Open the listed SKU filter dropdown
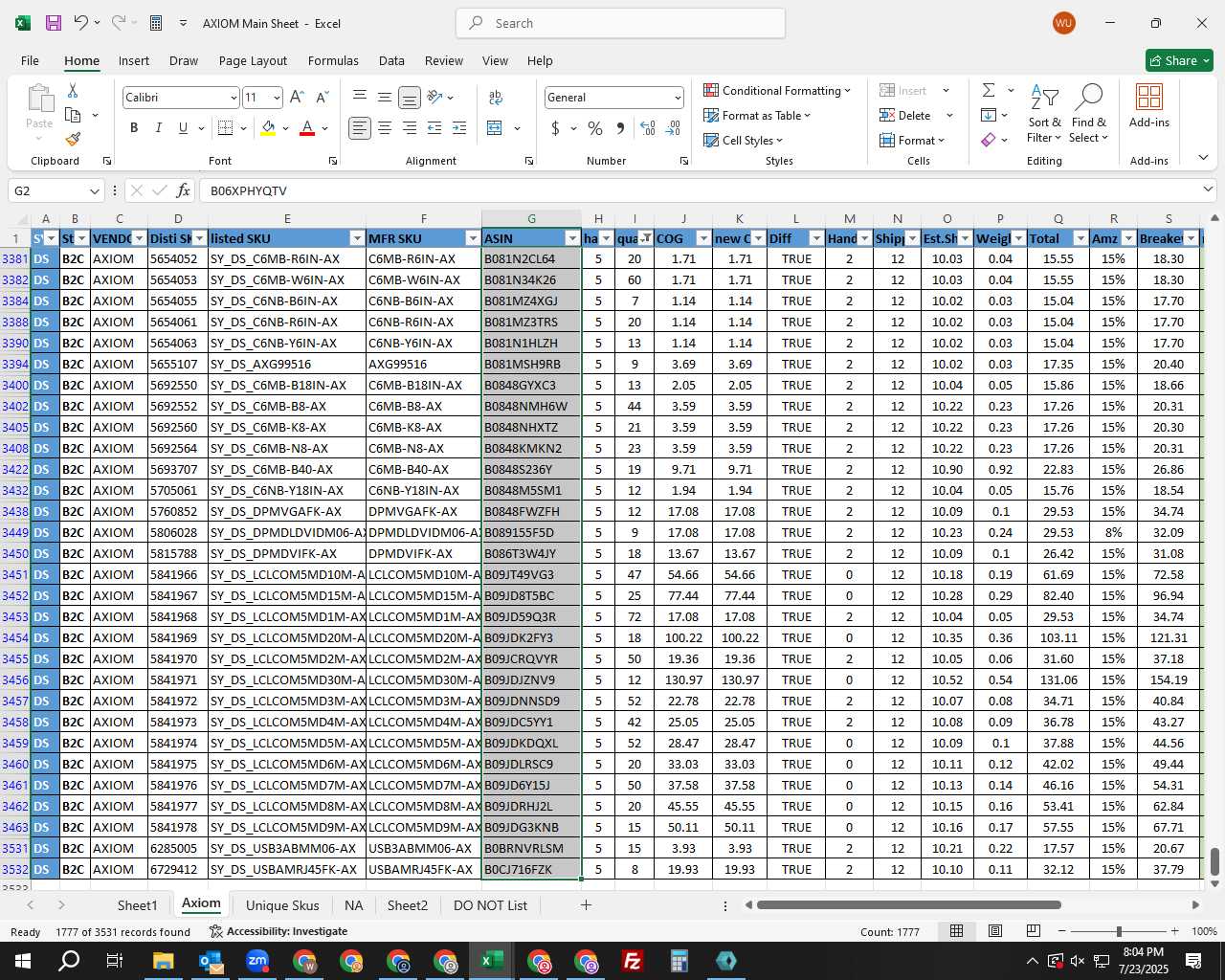 click(x=357, y=238)
